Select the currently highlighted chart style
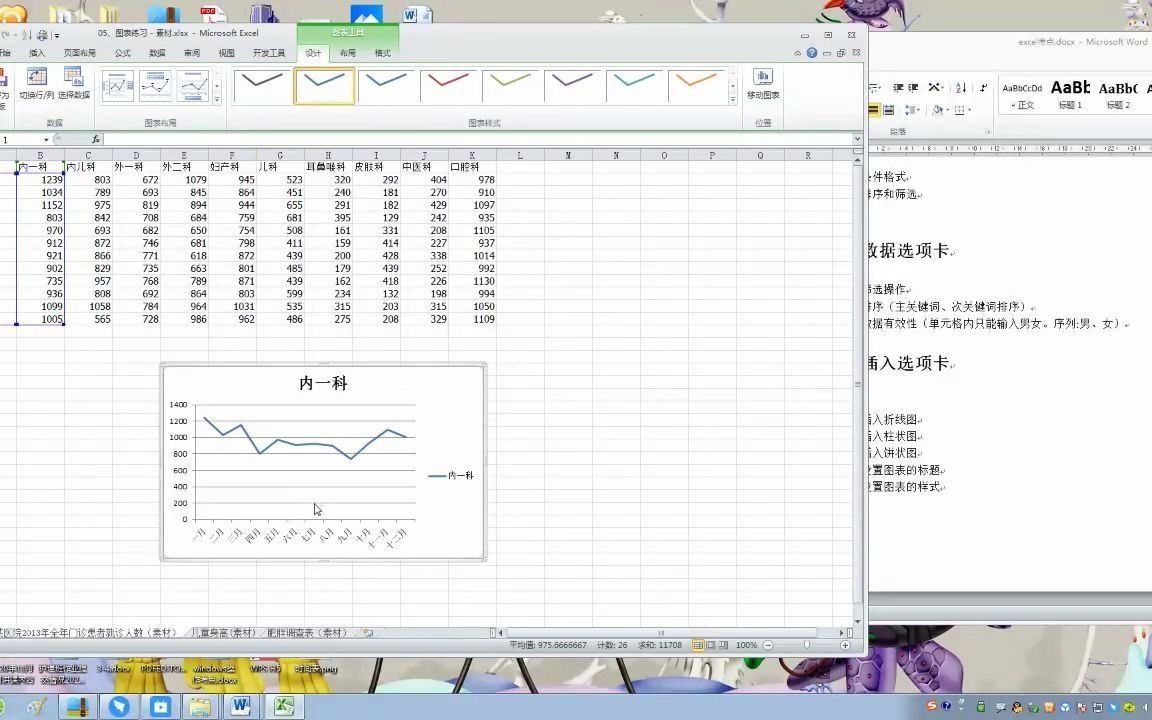This screenshot has width=1152, height=720. click(324, 87)
